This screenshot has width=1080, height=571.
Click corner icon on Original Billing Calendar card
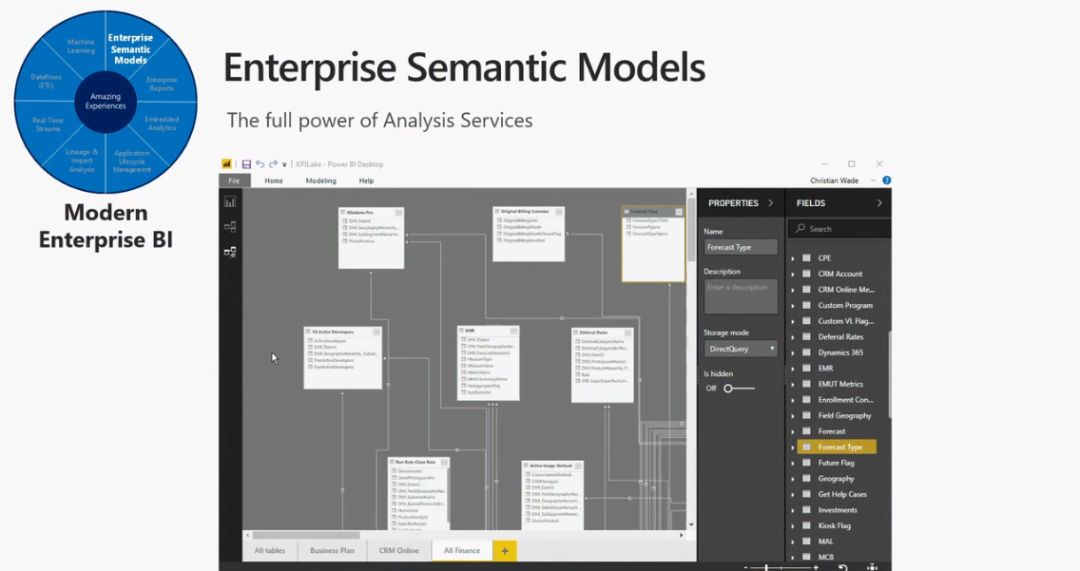(559, 212)
